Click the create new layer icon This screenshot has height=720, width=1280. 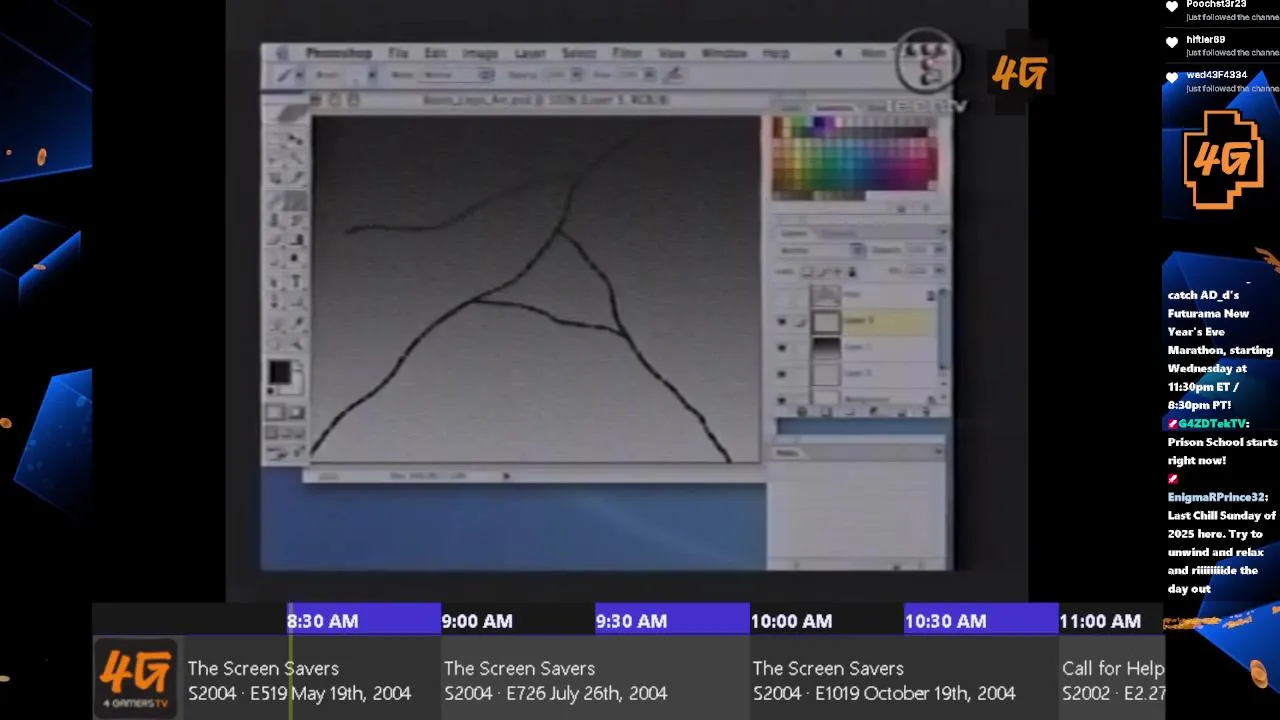(904, 411)
